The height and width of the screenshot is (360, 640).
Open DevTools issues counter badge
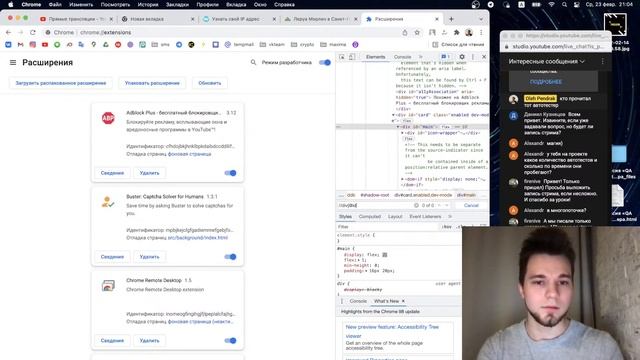445,57
